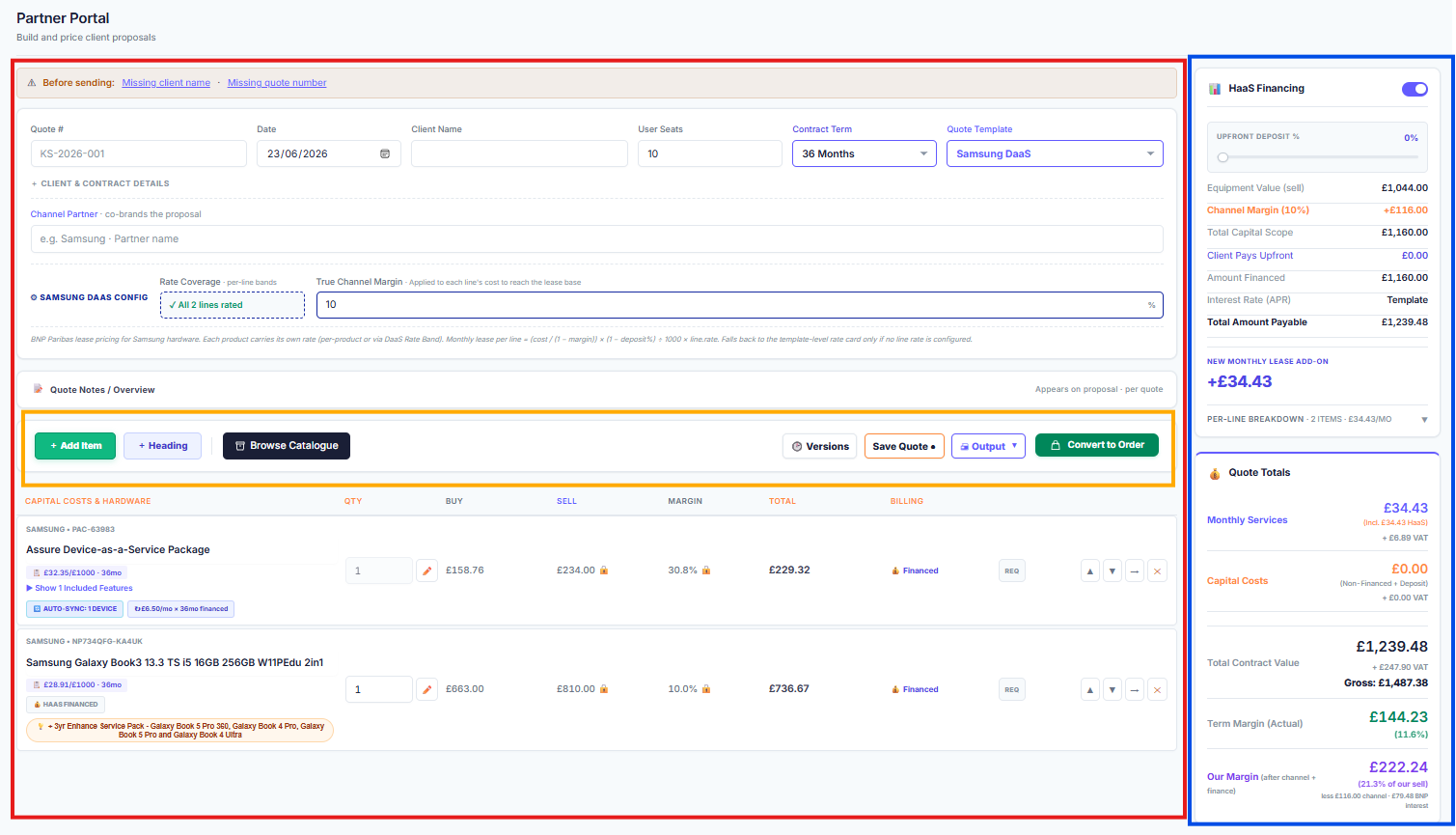
Task: Show 1 Included Features under Assure Package
Action: click(x=79, y=588)
